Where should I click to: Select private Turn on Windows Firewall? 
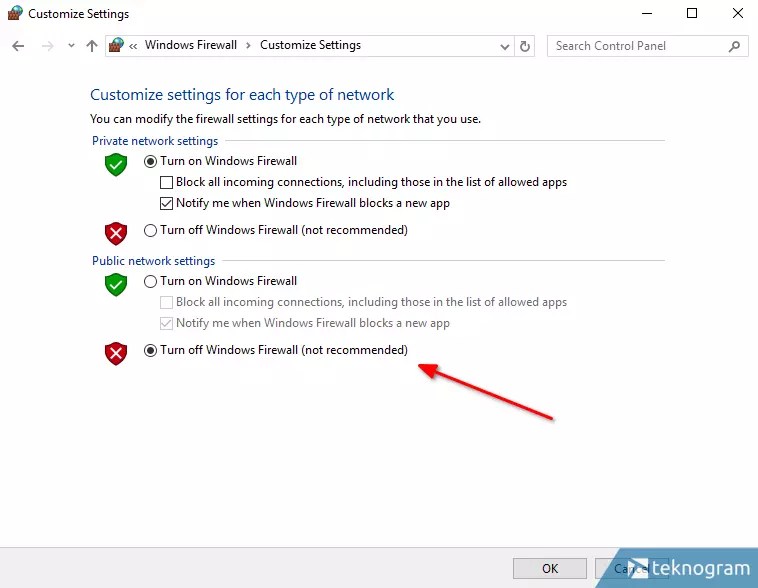click(150, 161)
